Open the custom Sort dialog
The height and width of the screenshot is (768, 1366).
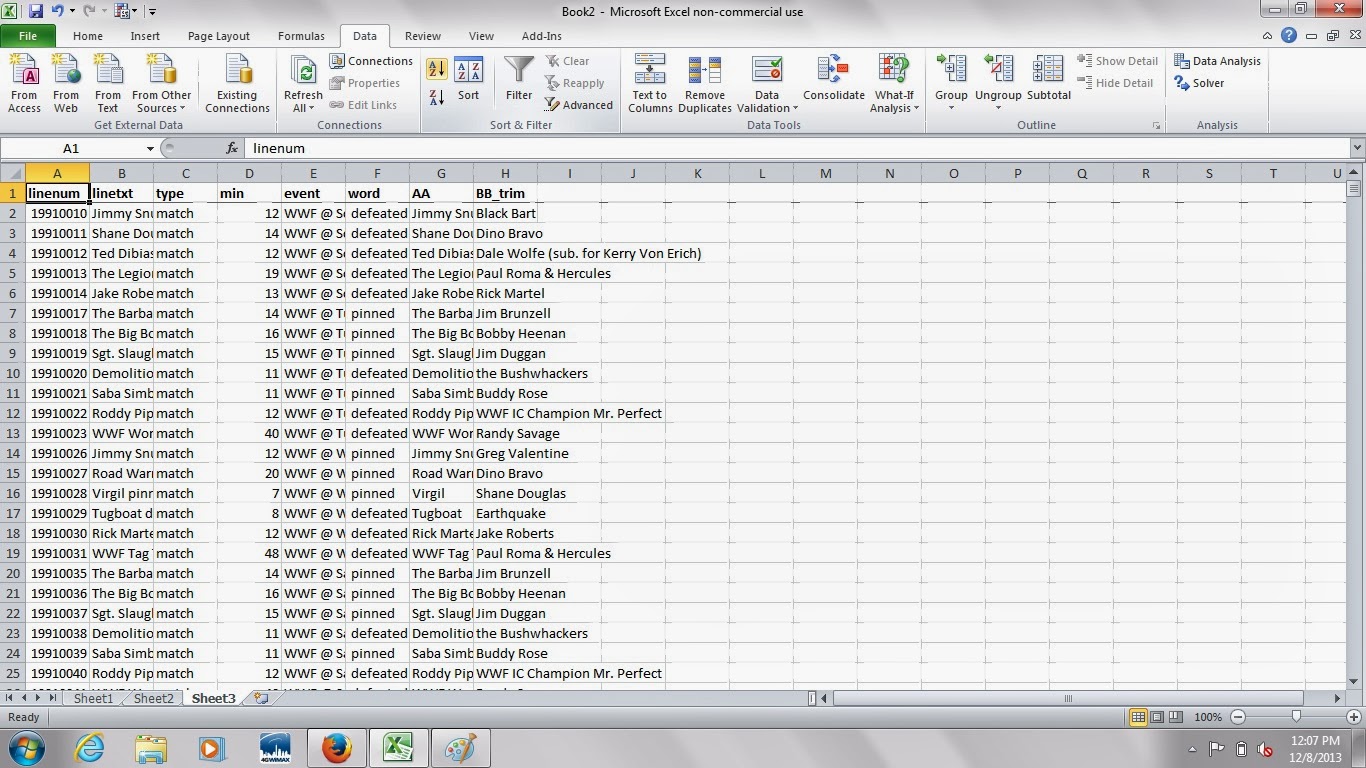pos(468,80)
